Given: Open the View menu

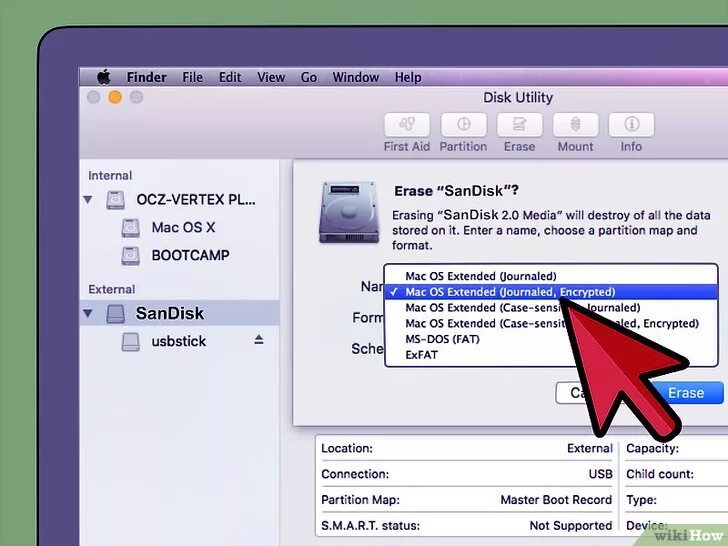Looking at the screenshot, I should point(271,77).
